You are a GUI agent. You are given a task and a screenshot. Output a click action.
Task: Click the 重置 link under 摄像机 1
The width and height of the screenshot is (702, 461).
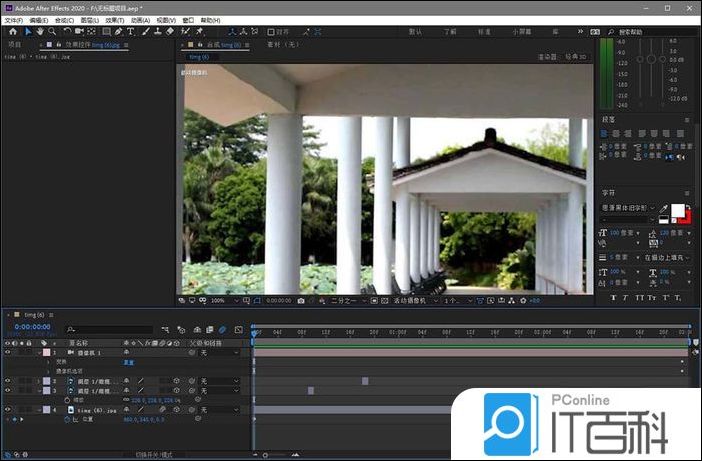pyautogui.click(x=128, y=362)
